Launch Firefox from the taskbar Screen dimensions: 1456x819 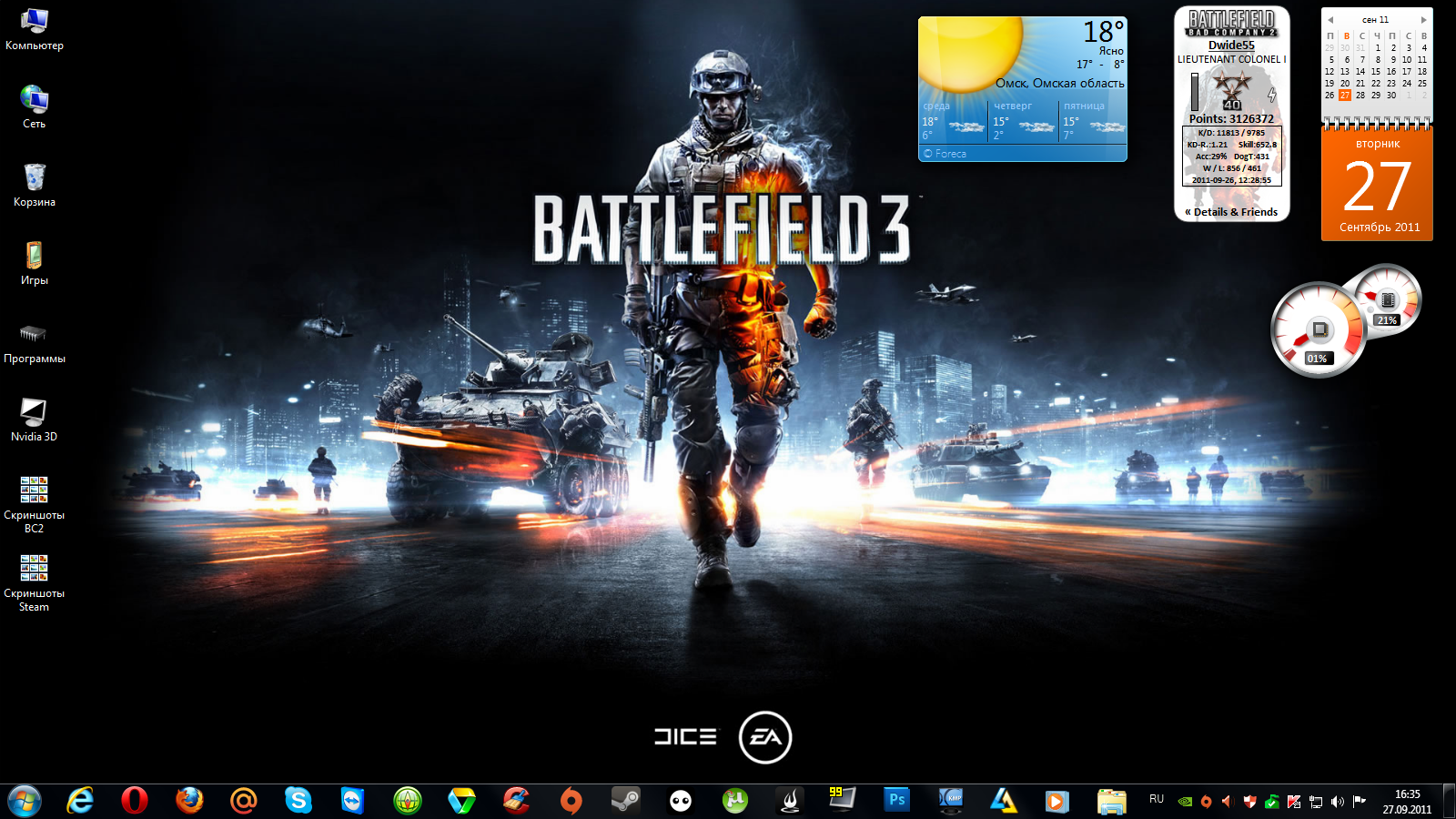[189, 801]
